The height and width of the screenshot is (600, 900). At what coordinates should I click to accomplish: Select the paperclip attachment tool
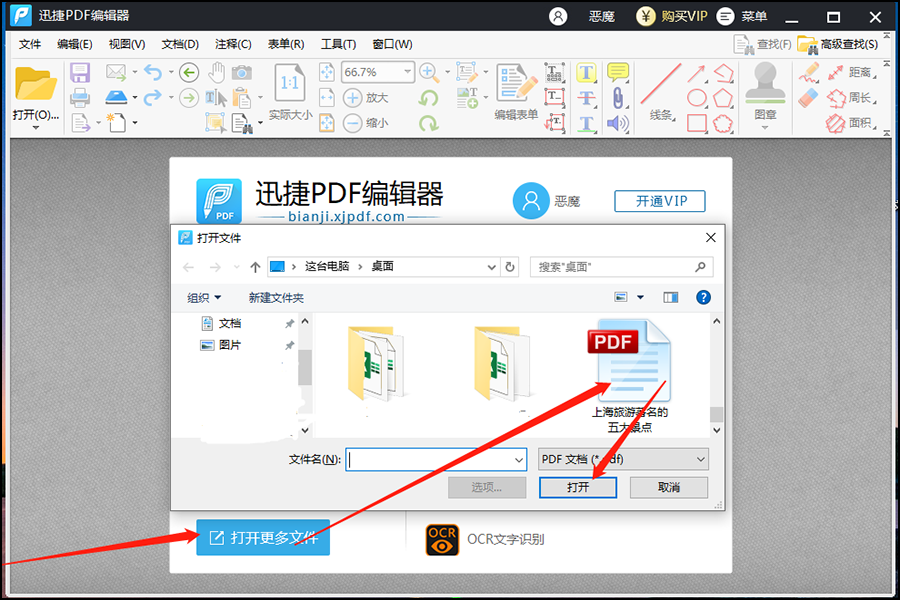click(618, 98)
